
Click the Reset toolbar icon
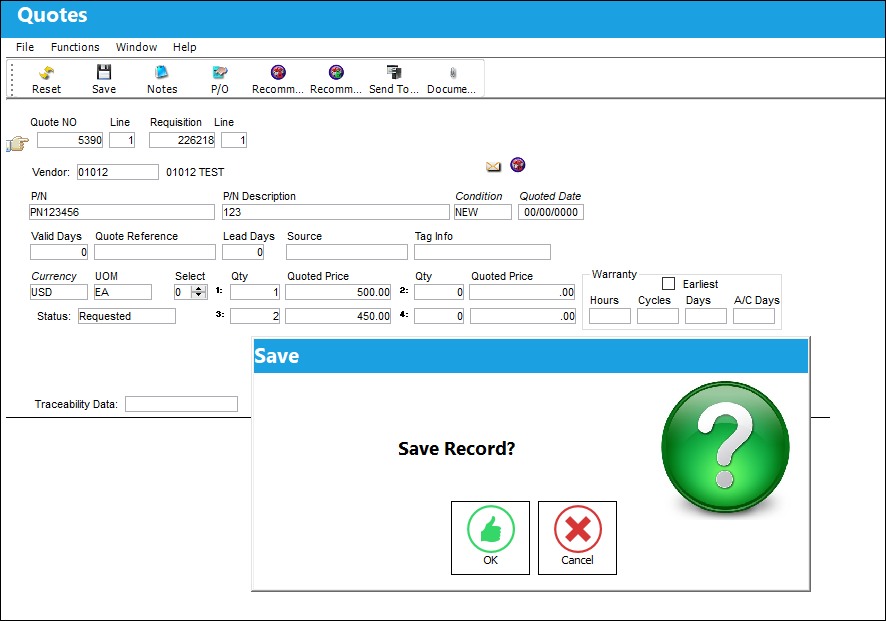[x=46, y=72]
